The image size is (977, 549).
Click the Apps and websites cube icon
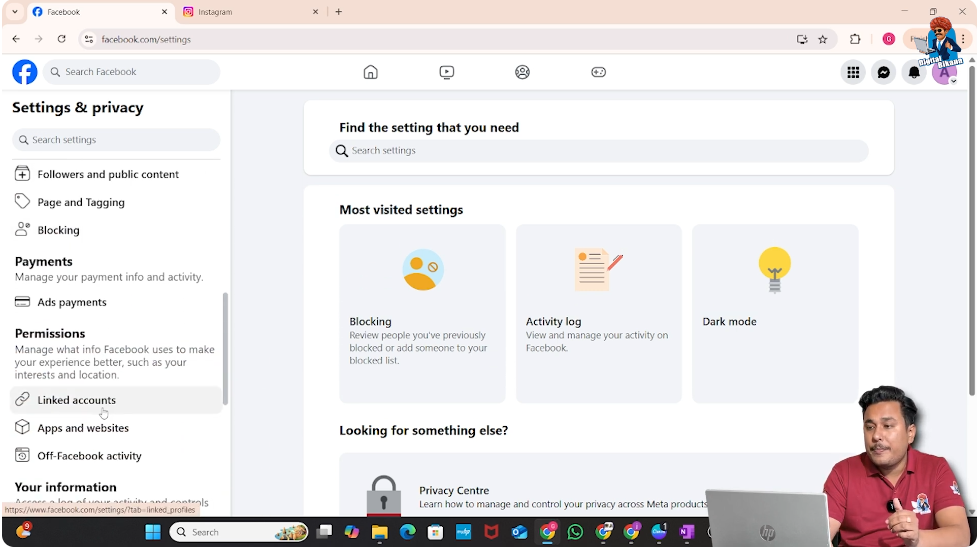click(x=22, y=427)
